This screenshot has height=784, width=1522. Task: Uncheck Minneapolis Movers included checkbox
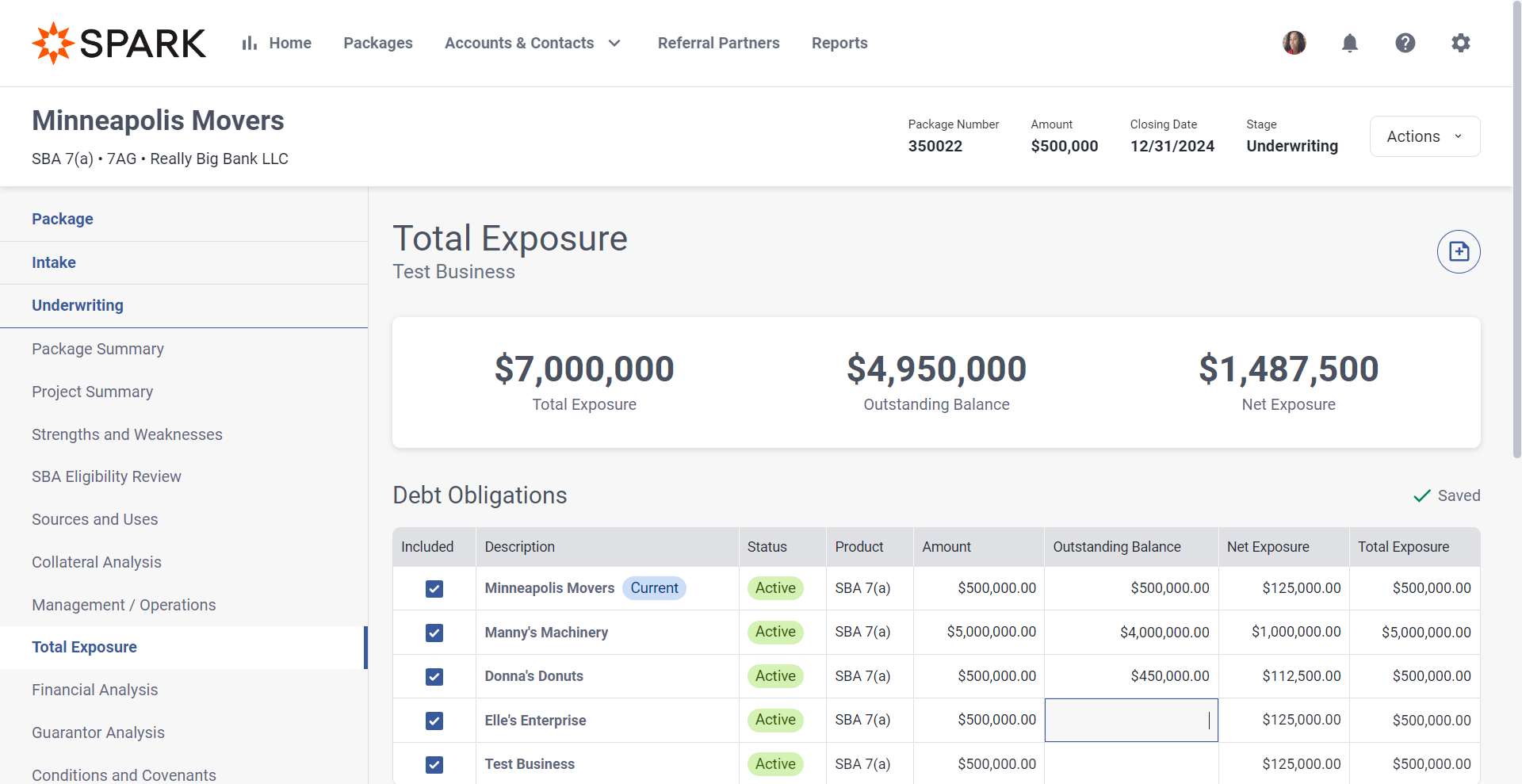(434, 588)
